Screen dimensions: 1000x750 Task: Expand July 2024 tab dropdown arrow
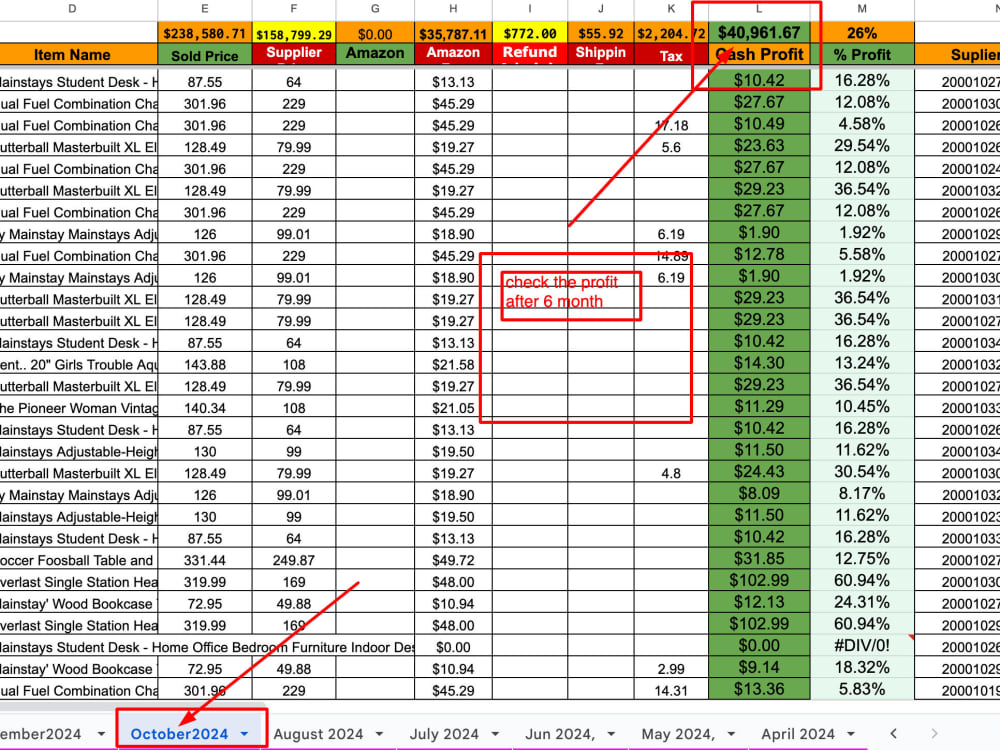point(495,734)
